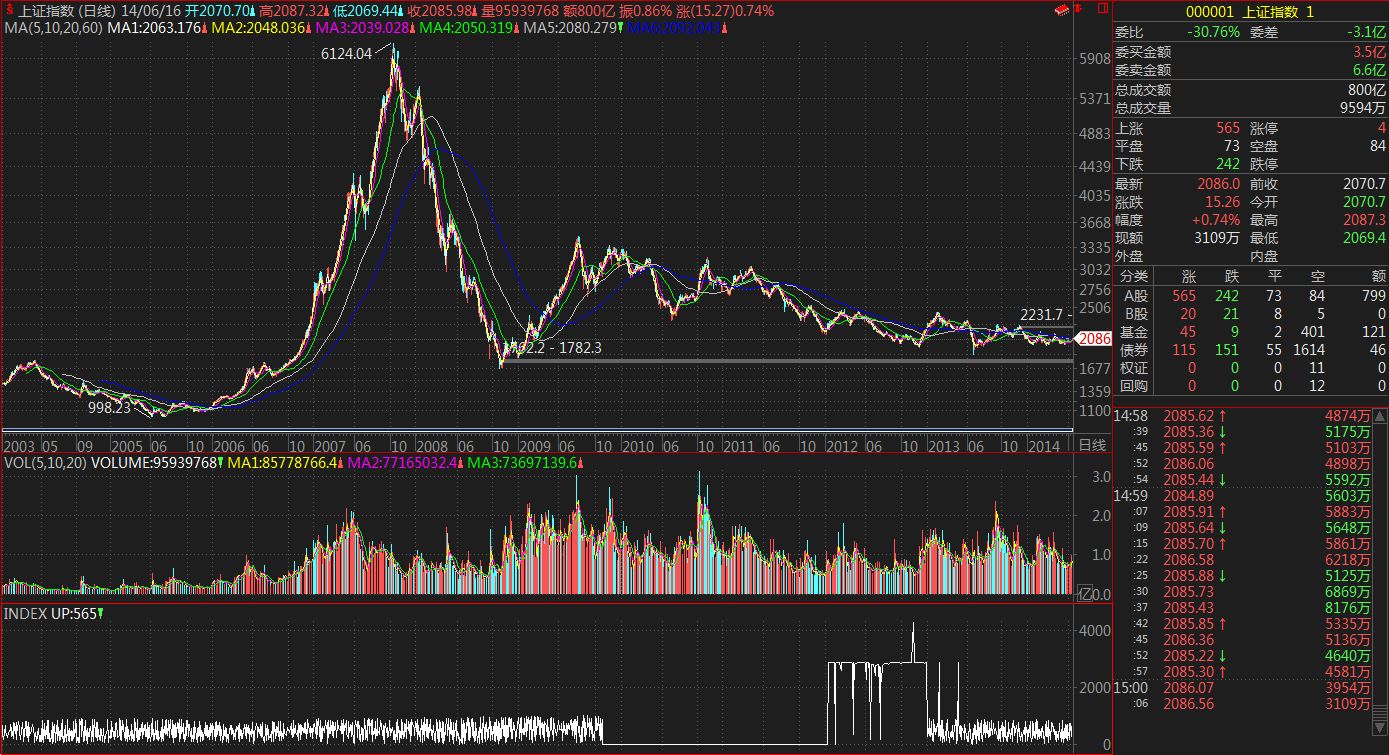Click the 5908 price axis label
The image size is (1389, 755).
click(x=1094, y=59)
